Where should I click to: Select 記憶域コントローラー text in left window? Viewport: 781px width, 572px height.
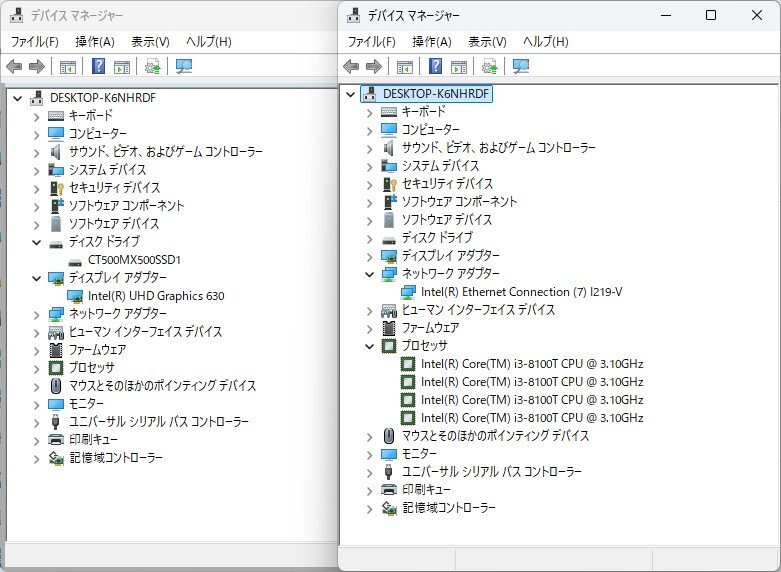tap(116, 457)
